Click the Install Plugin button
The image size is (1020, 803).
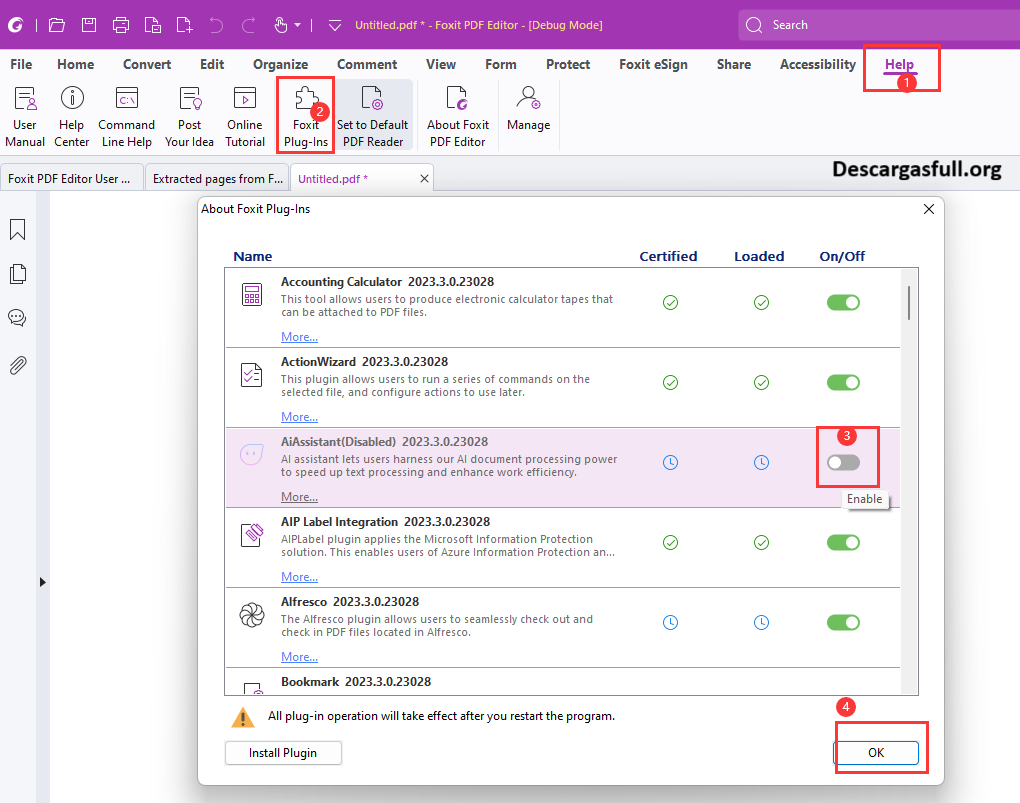point(283,753)
